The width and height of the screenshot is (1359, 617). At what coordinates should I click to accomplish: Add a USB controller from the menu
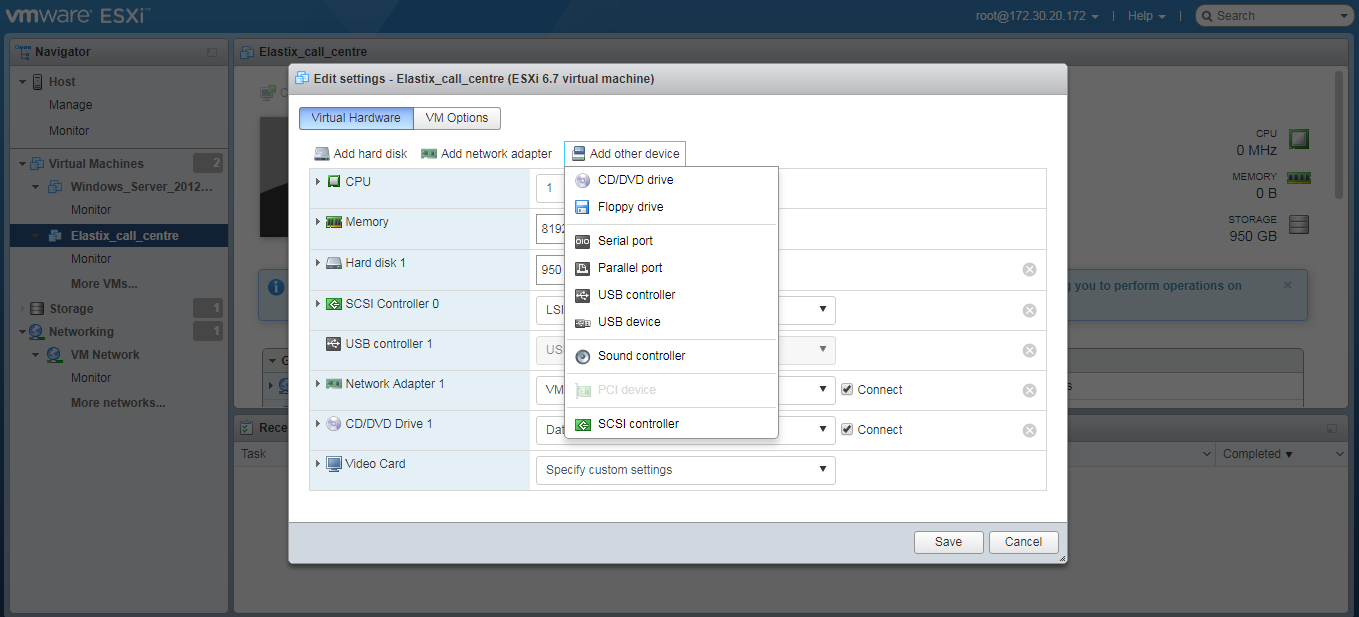coord(671,295)
